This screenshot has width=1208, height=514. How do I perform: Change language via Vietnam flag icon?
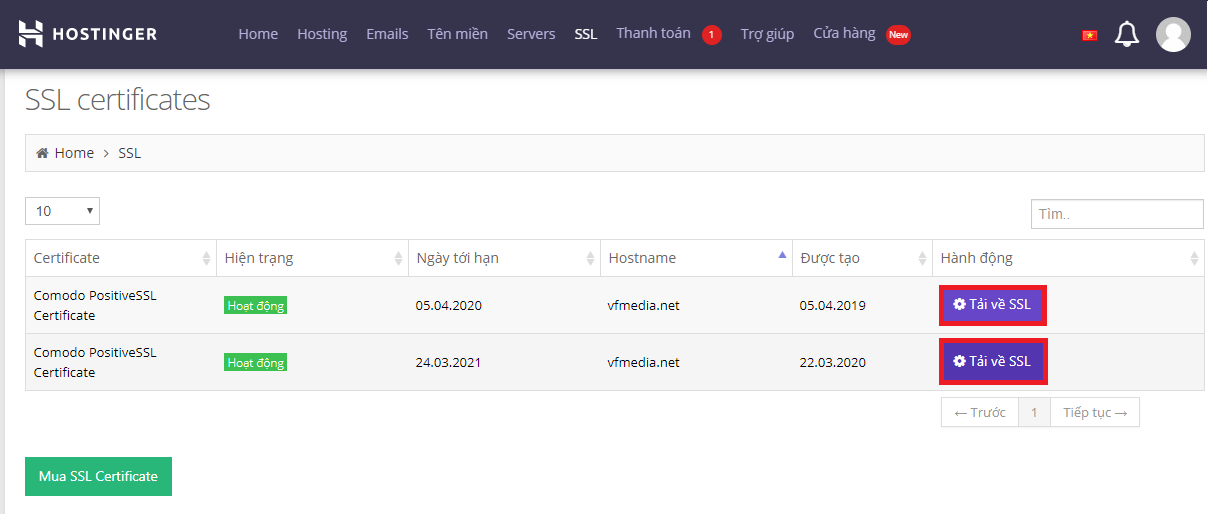pyautogui.click(x=1089, y=35)
